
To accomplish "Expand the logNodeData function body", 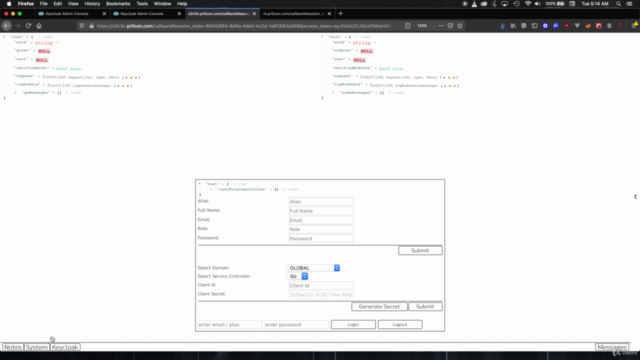I will click(x=449, y=86).
